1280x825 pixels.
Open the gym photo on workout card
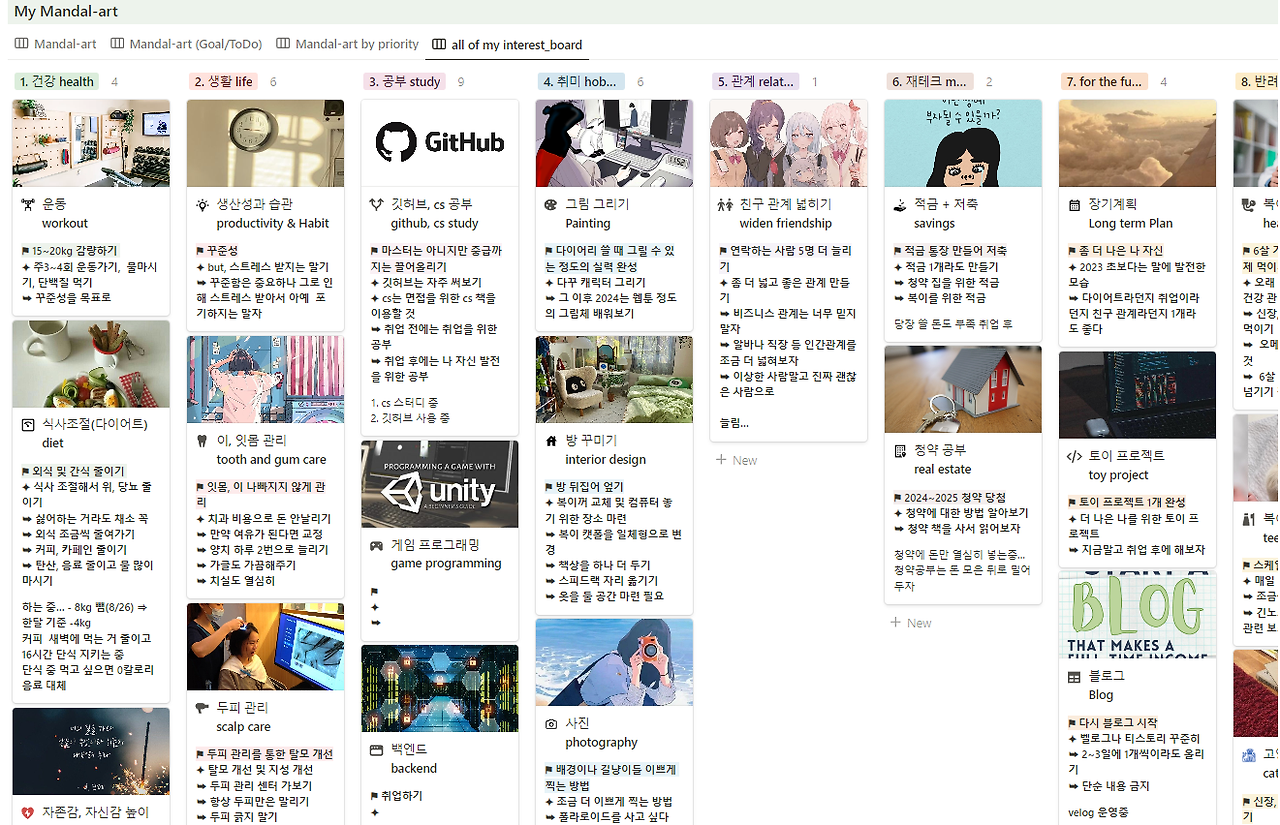pyautogui.click(x=91, y=143)
